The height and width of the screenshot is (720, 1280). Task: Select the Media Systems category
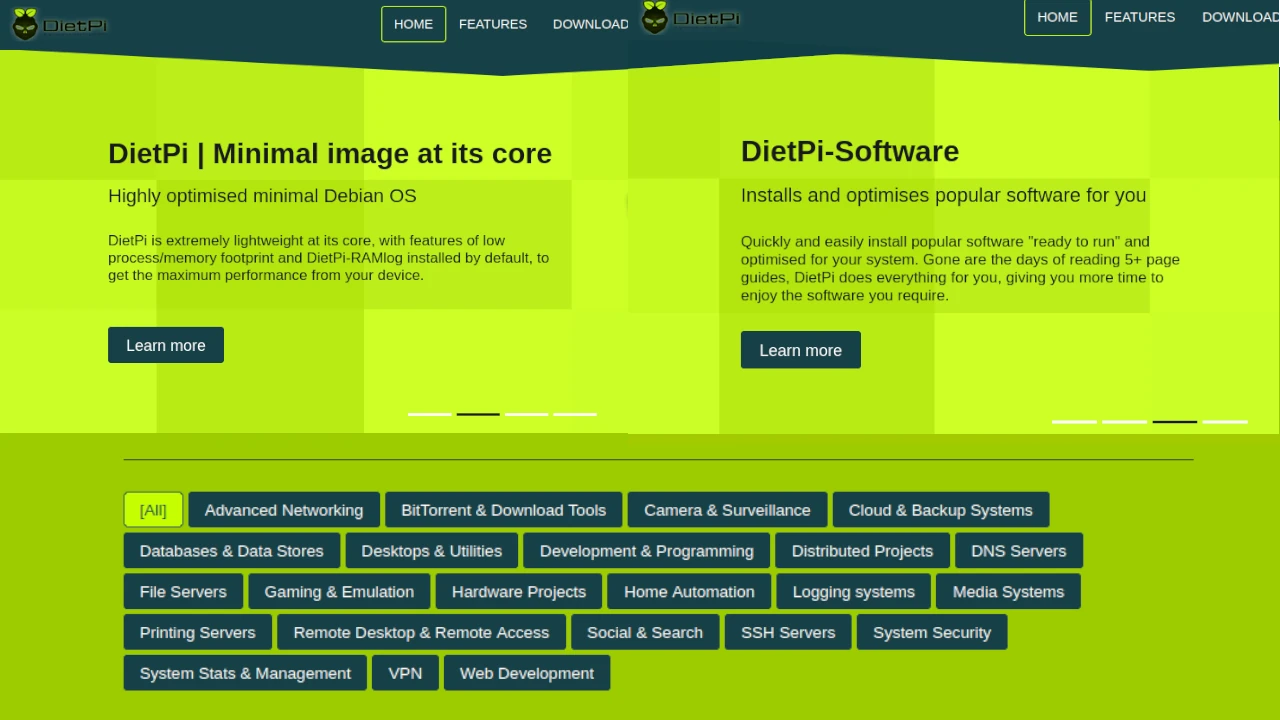coord(1008,592)
